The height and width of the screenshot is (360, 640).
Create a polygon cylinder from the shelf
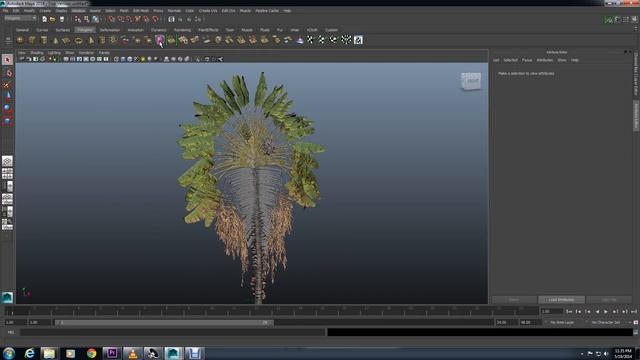(x=44, y=40)
